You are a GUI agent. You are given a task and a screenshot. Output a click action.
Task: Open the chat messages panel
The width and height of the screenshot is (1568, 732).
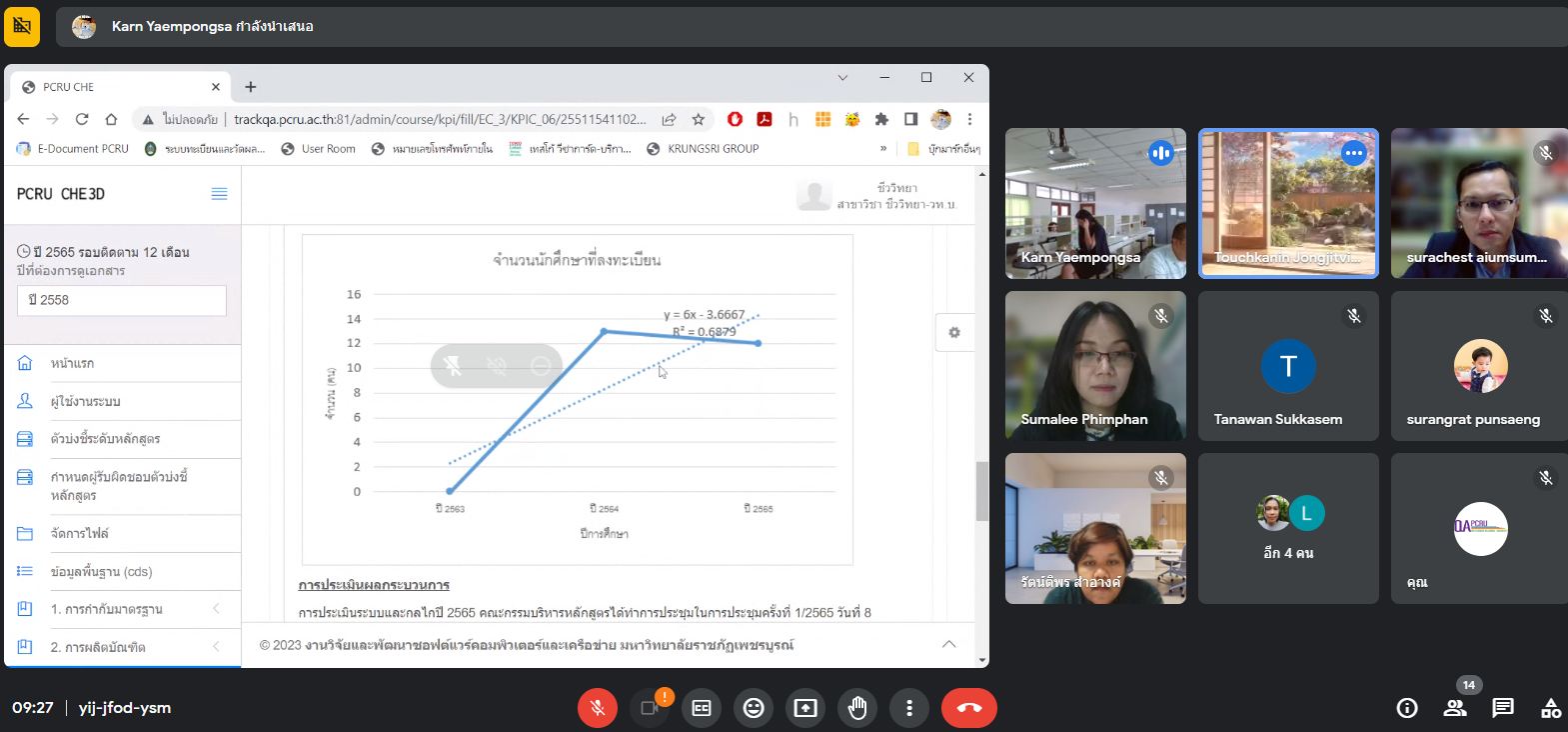pos(1503,708)
